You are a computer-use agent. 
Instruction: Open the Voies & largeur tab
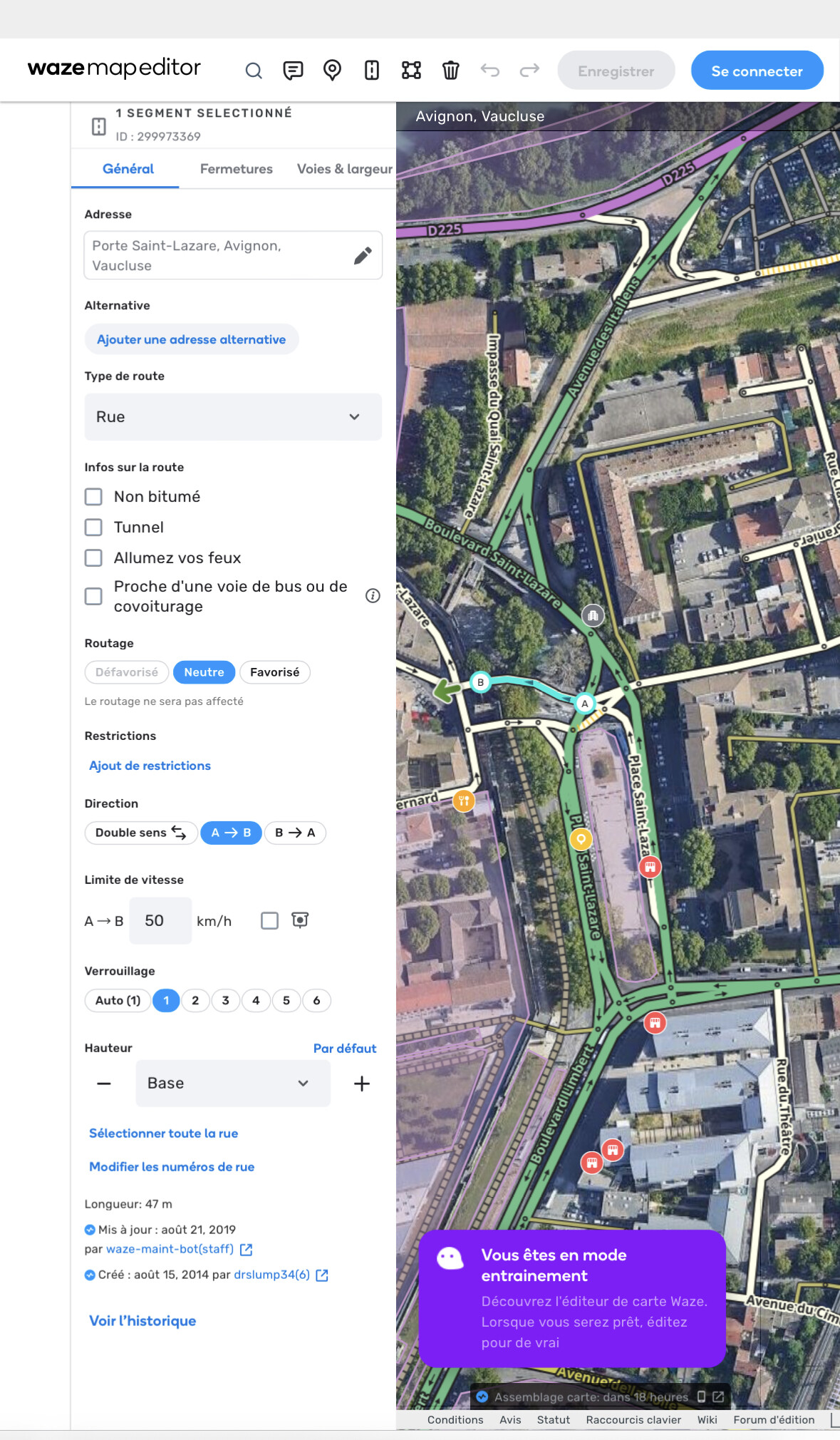tap(344, 169)
